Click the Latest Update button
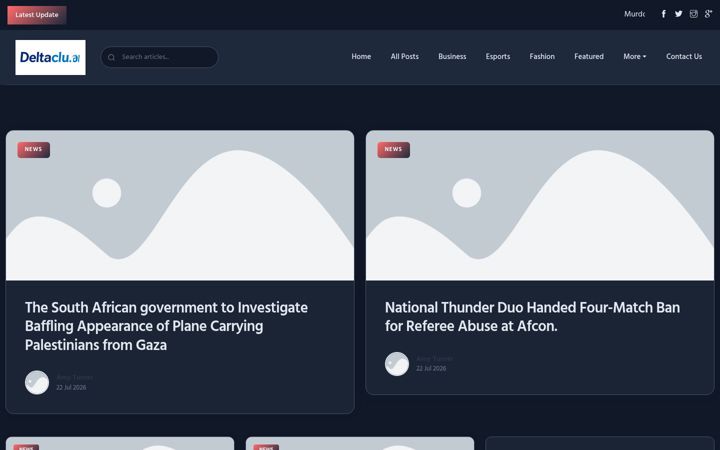This screenshot has height=450, width=720. coord(37,15)
